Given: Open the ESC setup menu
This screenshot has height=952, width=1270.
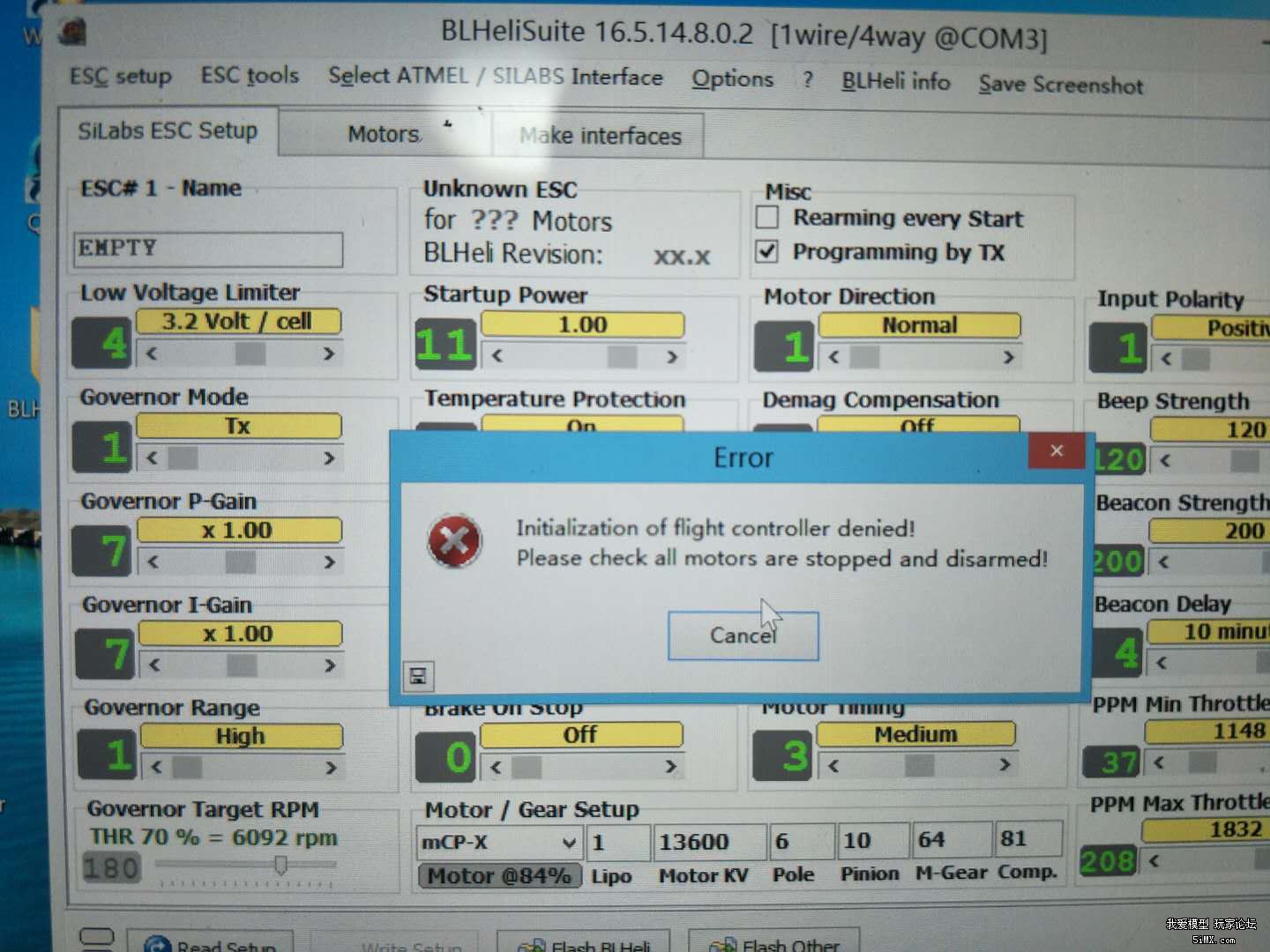Looking at the screenshot, I should pos(121,76).
